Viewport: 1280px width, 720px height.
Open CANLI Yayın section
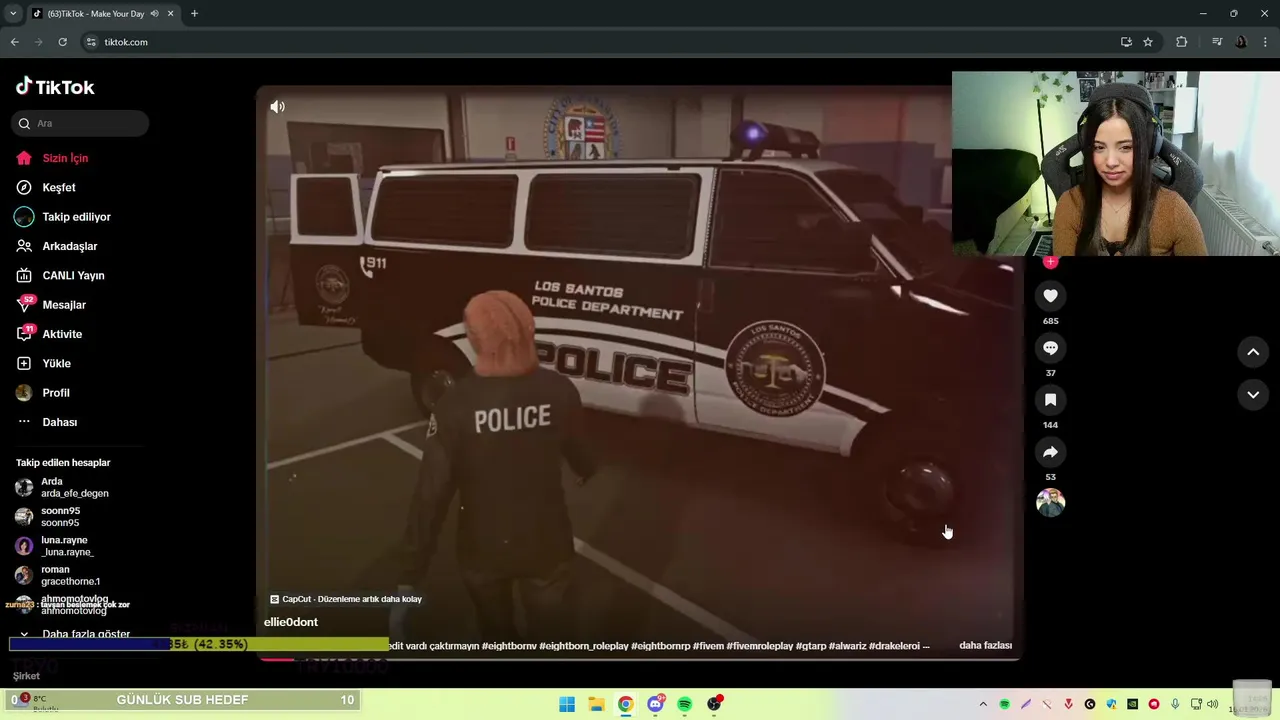(x=73, y=275)
